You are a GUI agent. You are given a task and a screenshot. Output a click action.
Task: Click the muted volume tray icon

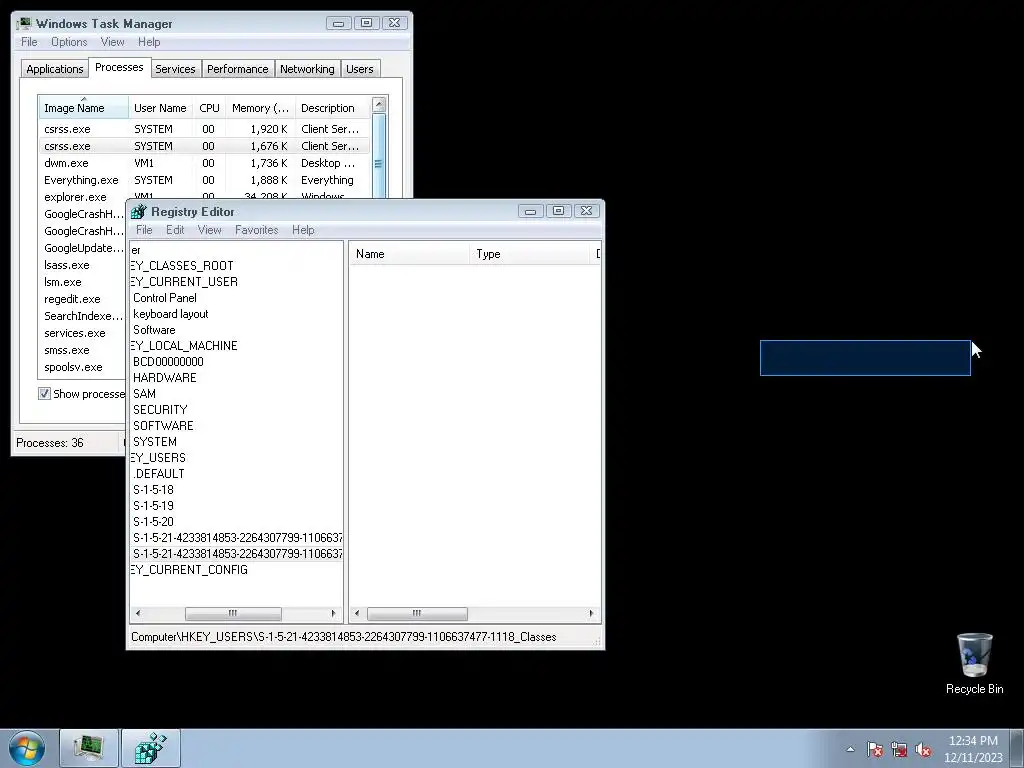[x=923, y=749]
